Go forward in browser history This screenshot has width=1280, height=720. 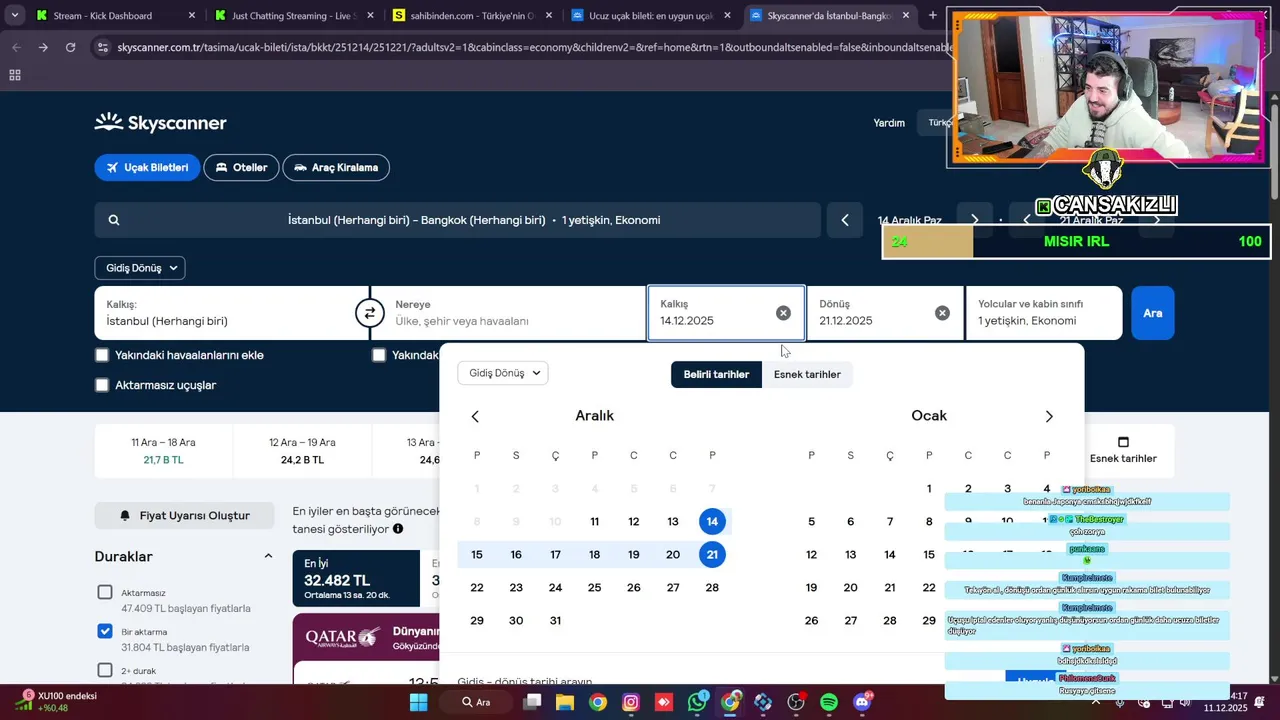[x=43, y=47]
